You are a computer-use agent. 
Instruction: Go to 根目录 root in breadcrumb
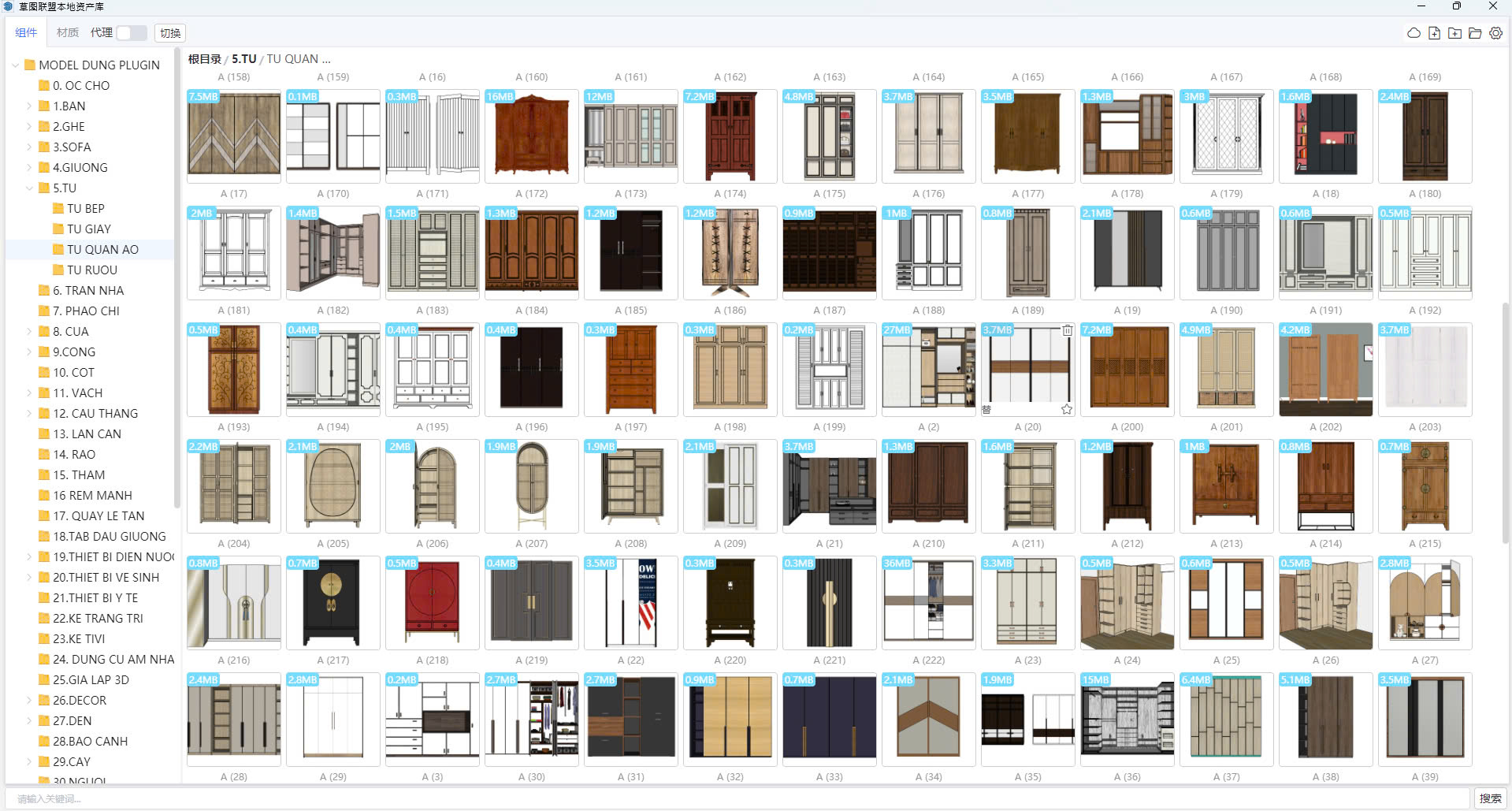204,59
